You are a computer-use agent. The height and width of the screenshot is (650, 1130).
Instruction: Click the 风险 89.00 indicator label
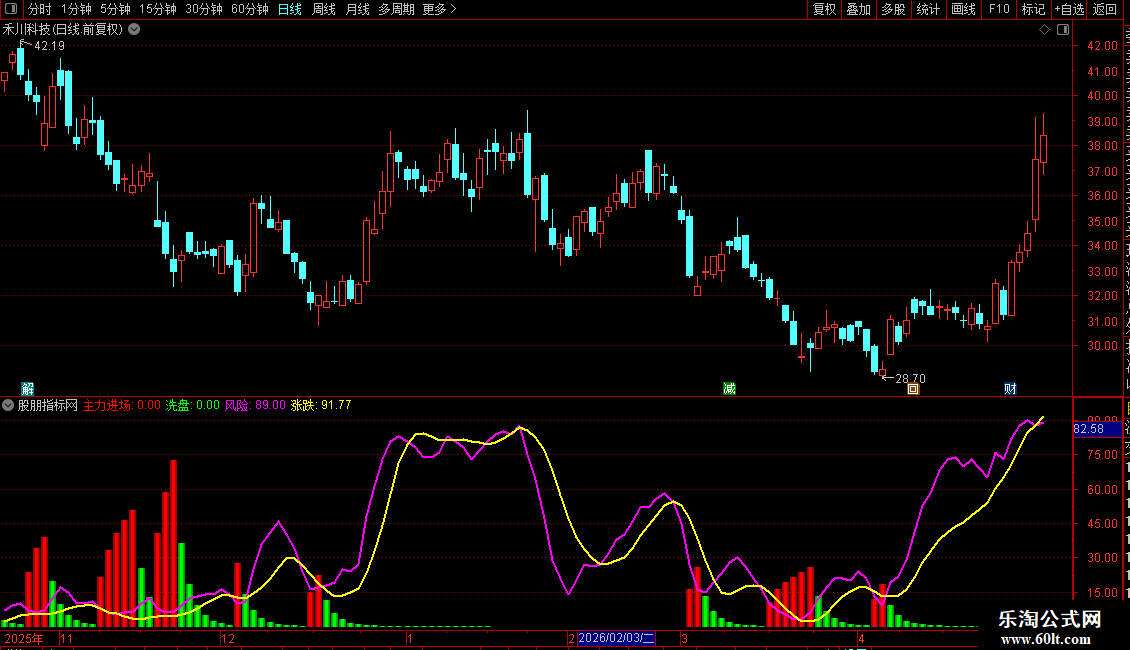pyautogui.click(x=255, y=405)
